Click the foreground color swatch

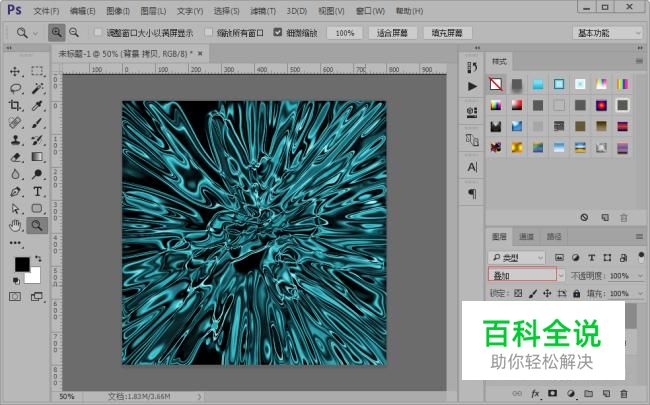point(22,264)
